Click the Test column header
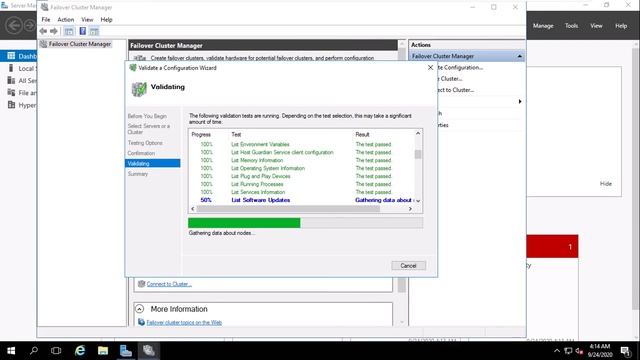This screenshot has height=360, width=640. (236, 134)
